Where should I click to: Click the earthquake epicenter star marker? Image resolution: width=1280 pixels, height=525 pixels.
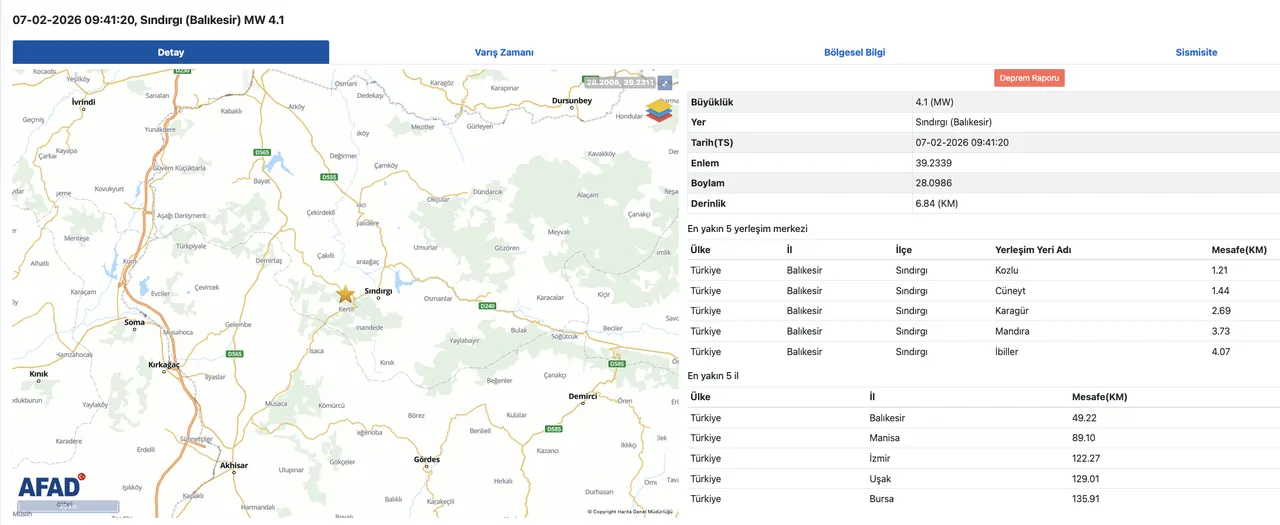(x=345, y=294)
